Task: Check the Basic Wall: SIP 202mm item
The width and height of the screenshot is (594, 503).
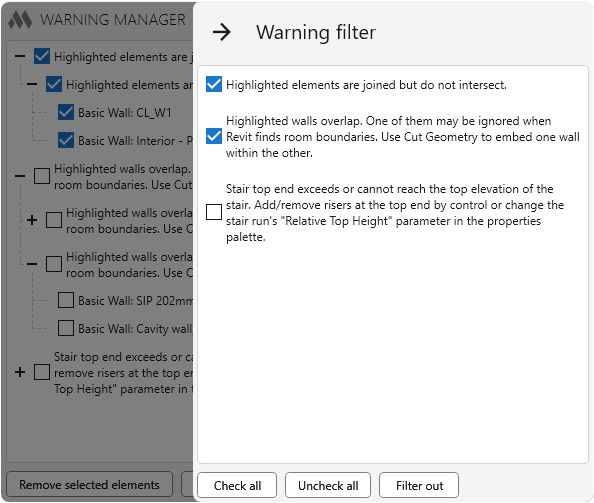Action: tap(66, 300)
